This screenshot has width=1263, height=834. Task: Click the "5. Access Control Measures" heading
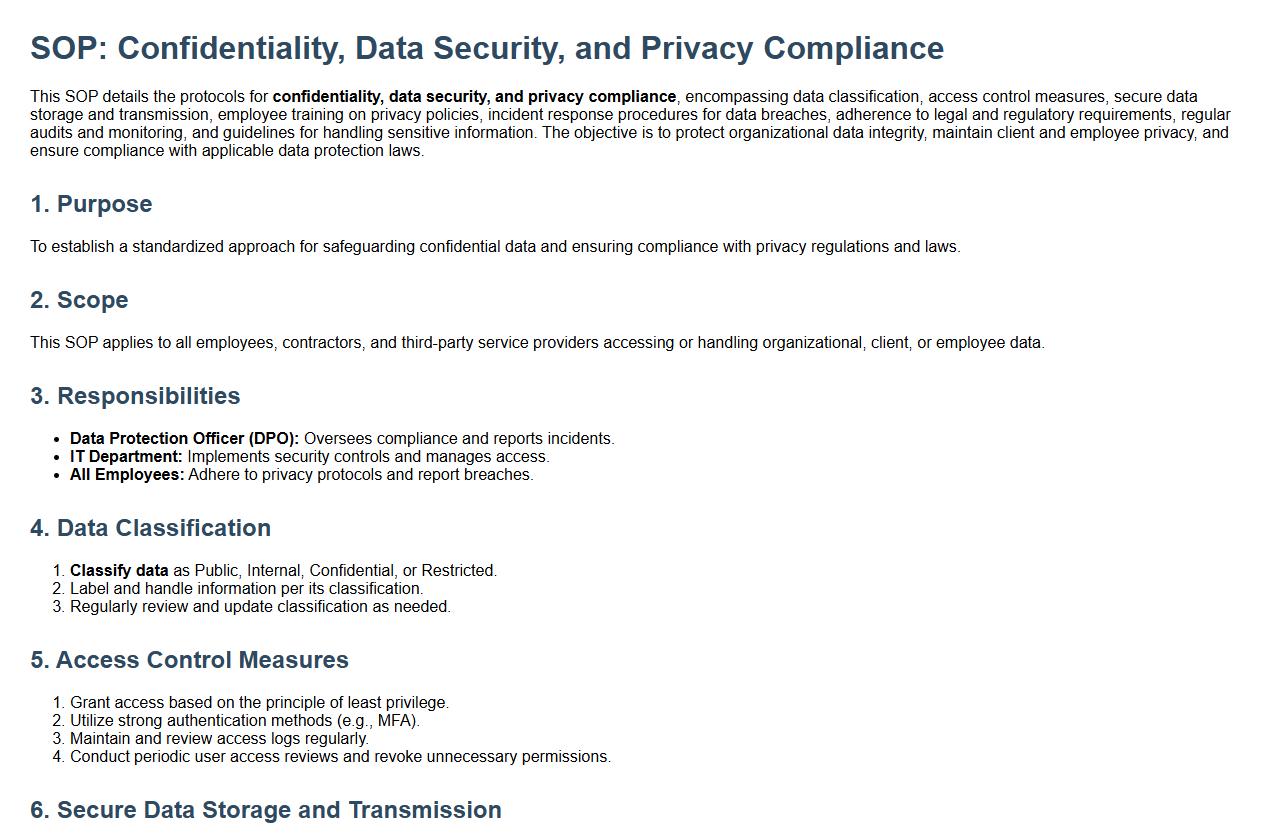tap(189, 660)
